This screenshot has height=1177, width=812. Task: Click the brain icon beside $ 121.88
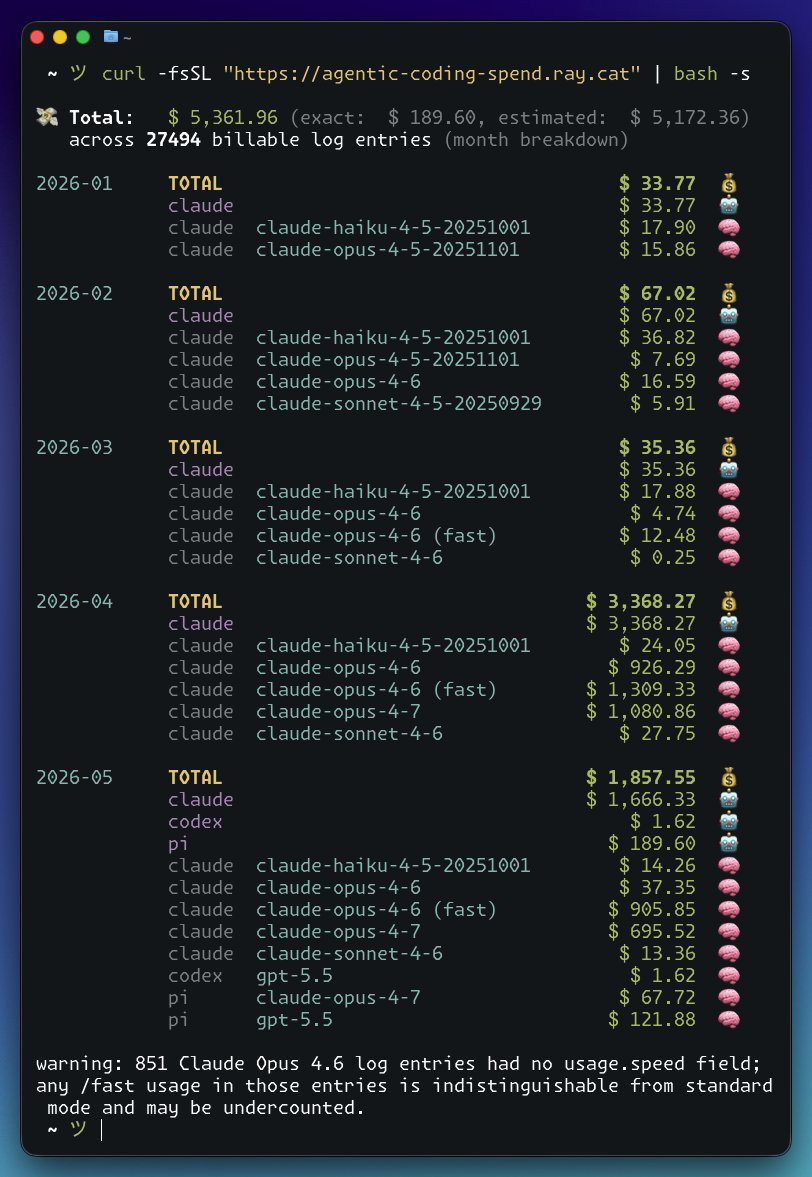tap(729, 1019)
